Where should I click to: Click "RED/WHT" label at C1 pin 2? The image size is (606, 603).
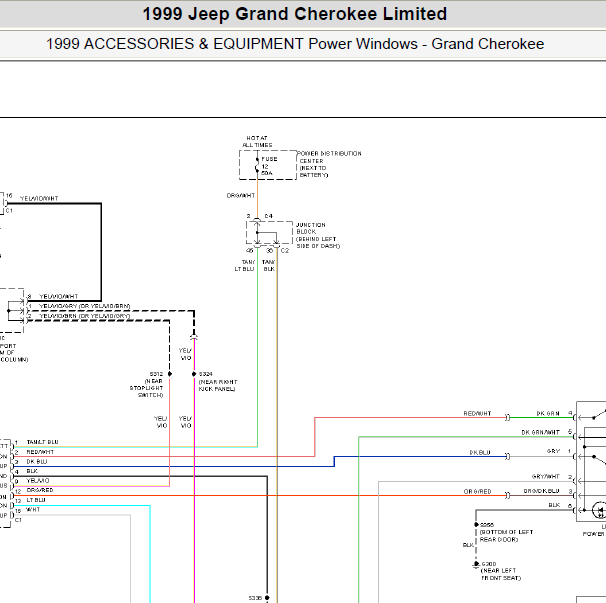pos(40,452)
